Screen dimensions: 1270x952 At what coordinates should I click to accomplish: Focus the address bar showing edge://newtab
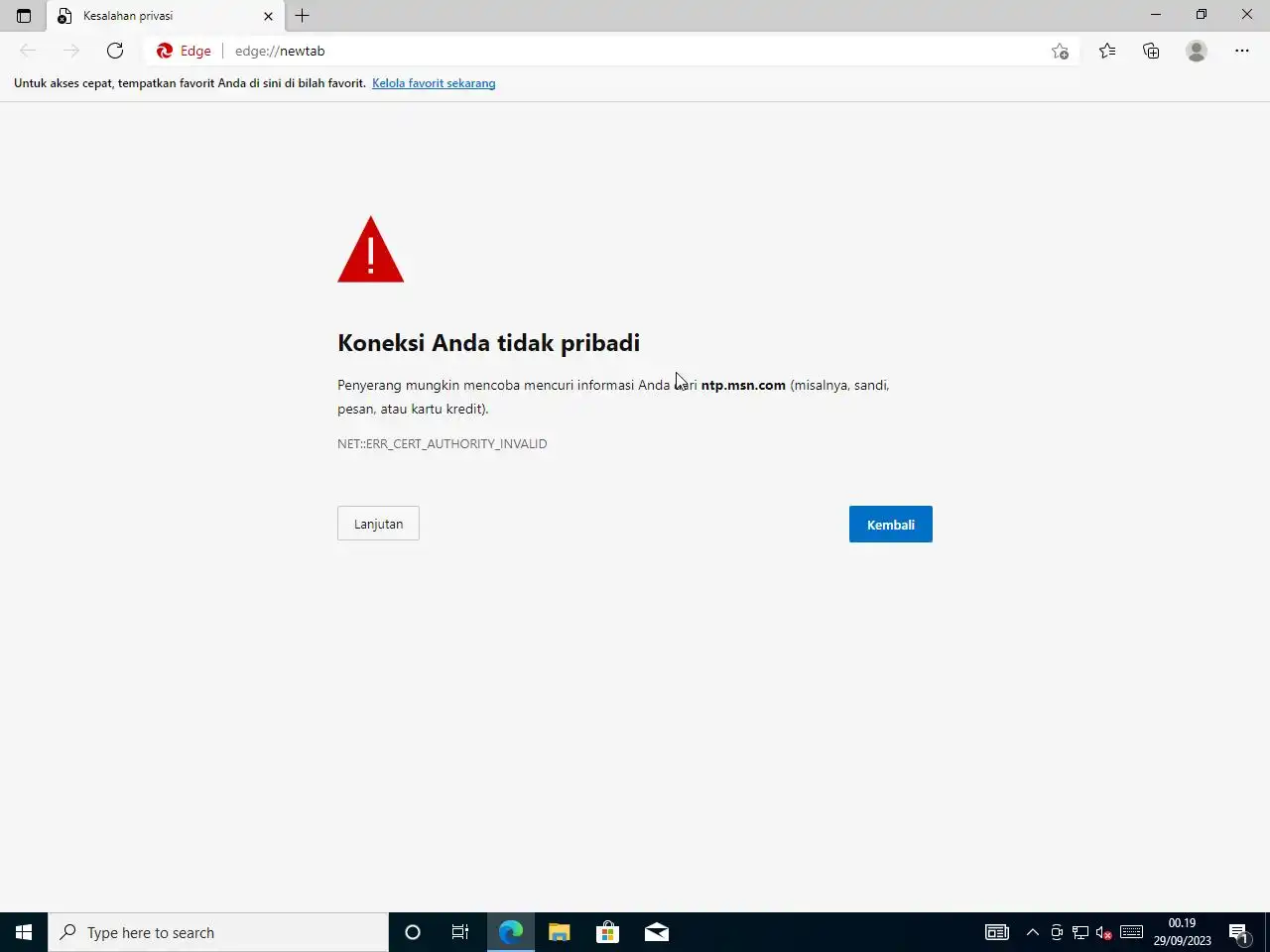click(635, 51)
